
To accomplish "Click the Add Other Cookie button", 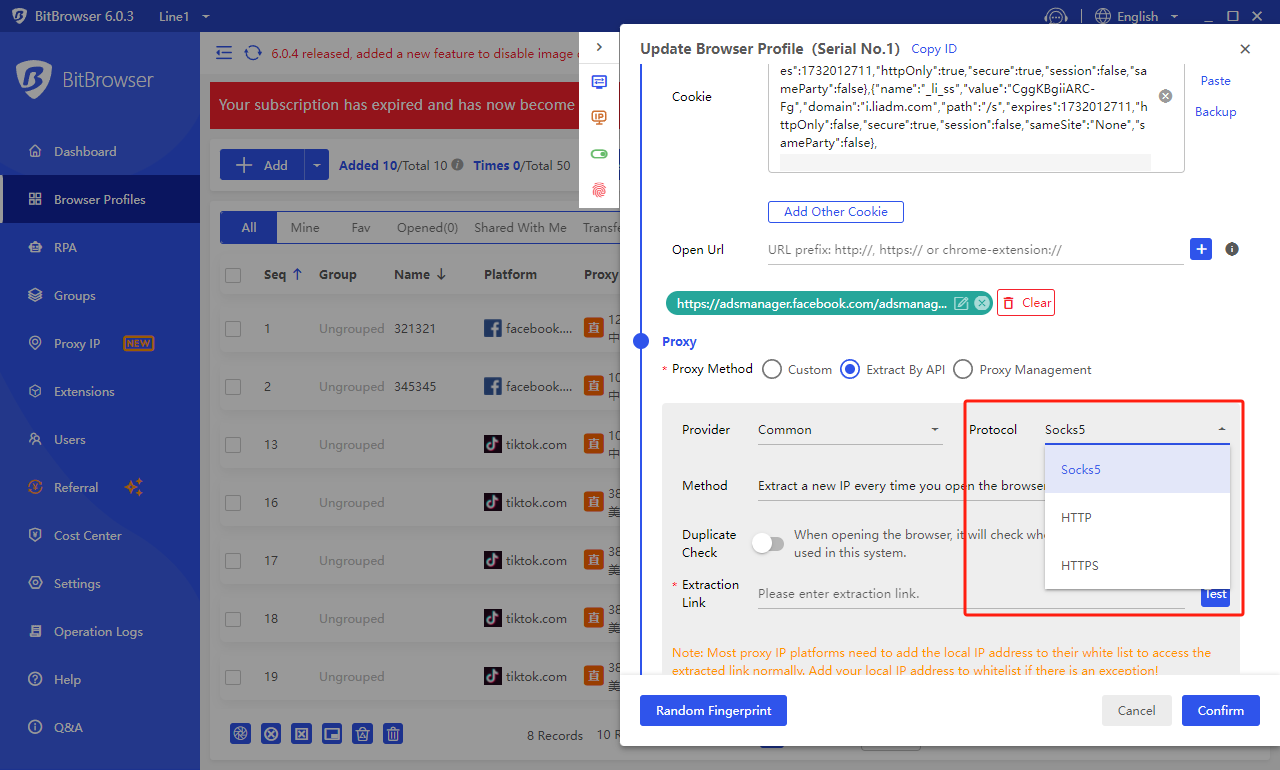I will click(x=836, y=212).
